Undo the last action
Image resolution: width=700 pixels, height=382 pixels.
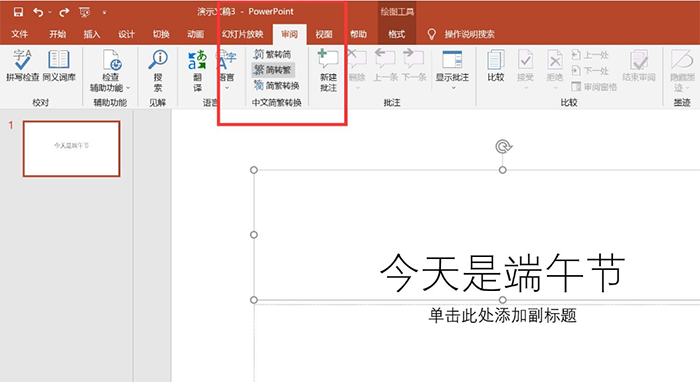tap(38, 12)
